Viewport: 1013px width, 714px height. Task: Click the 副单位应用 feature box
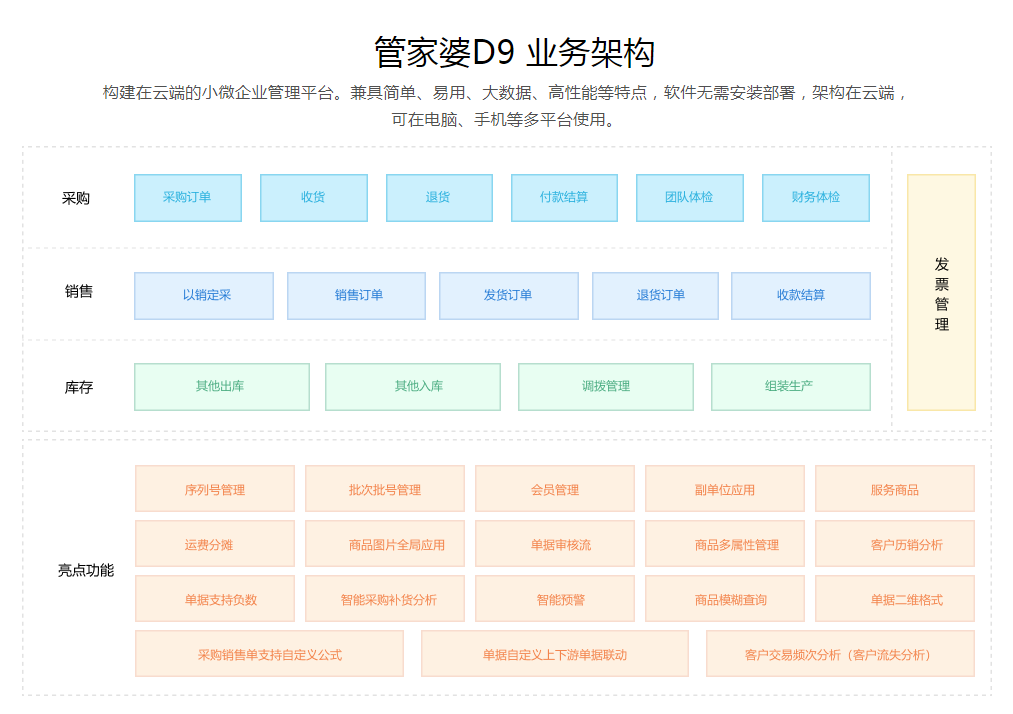[x=725, y=488]
